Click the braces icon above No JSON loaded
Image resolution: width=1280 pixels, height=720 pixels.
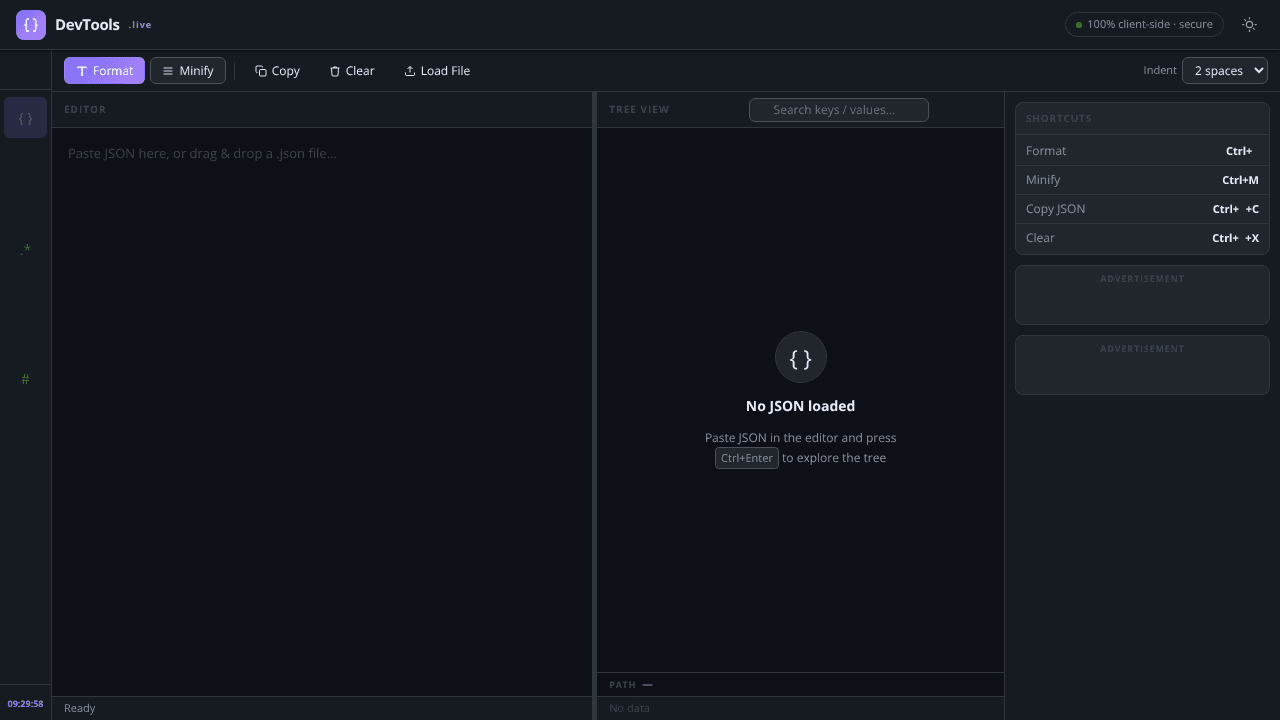pyautogui.click(x=801, y=357)
